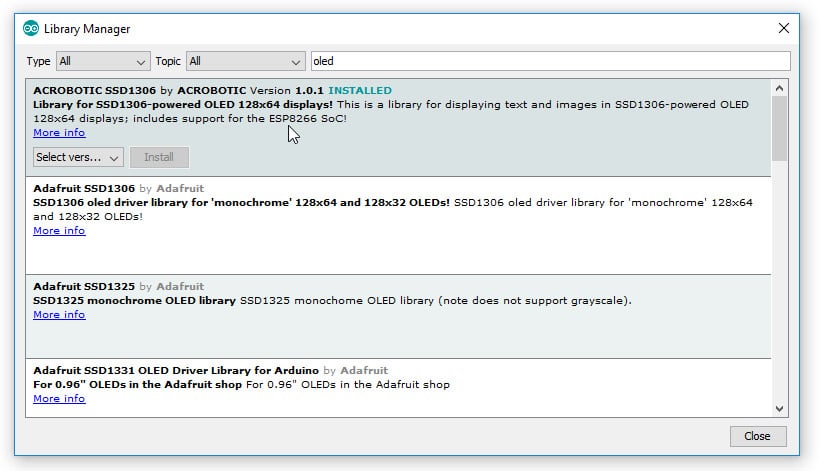Click the scrollbar up arrow
The width and height of the screenshot is (819, 471).
(779, 88)
